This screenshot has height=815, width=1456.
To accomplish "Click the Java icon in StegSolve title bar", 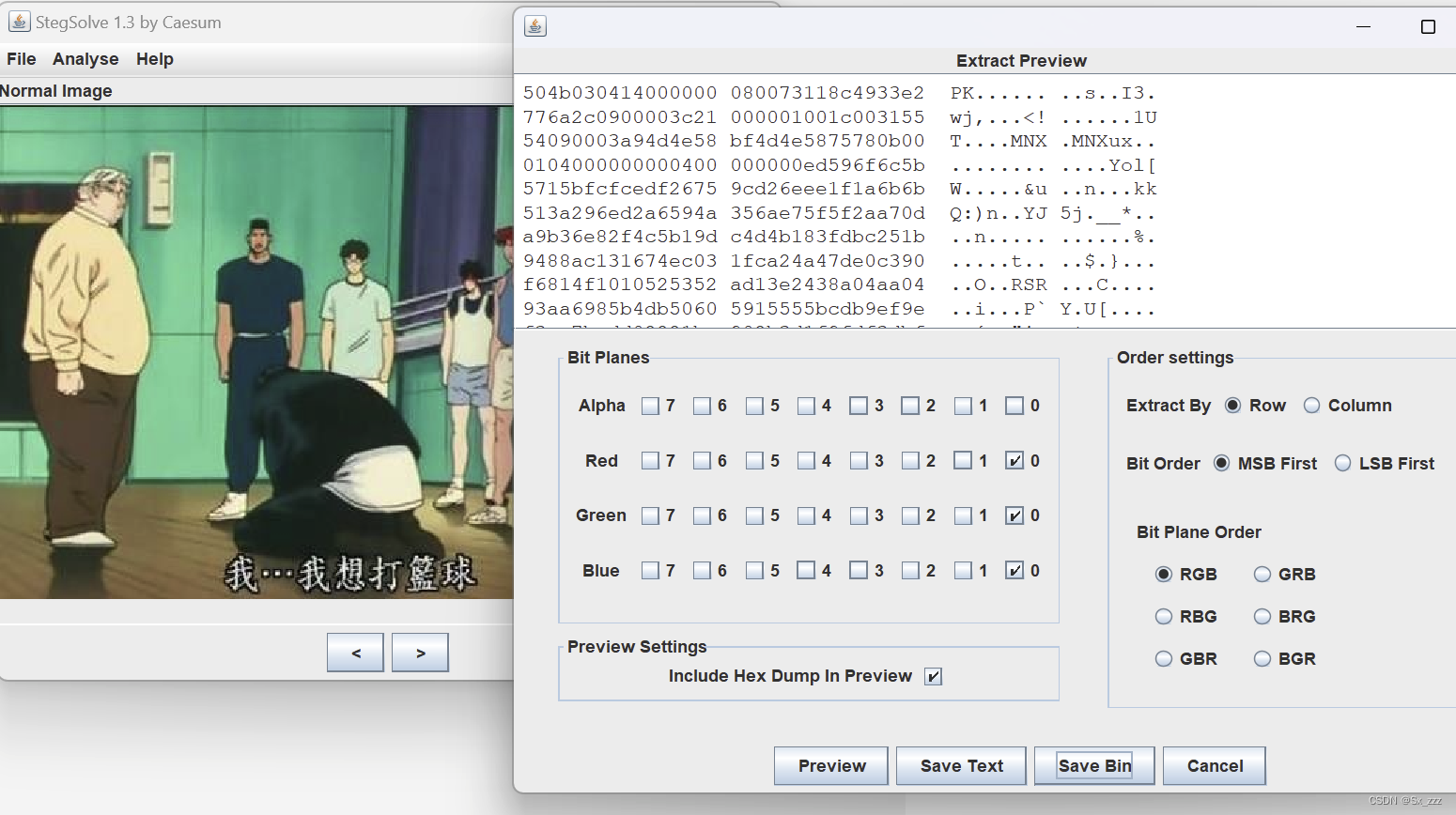I will pyautogui.click(x=19, y=22).
